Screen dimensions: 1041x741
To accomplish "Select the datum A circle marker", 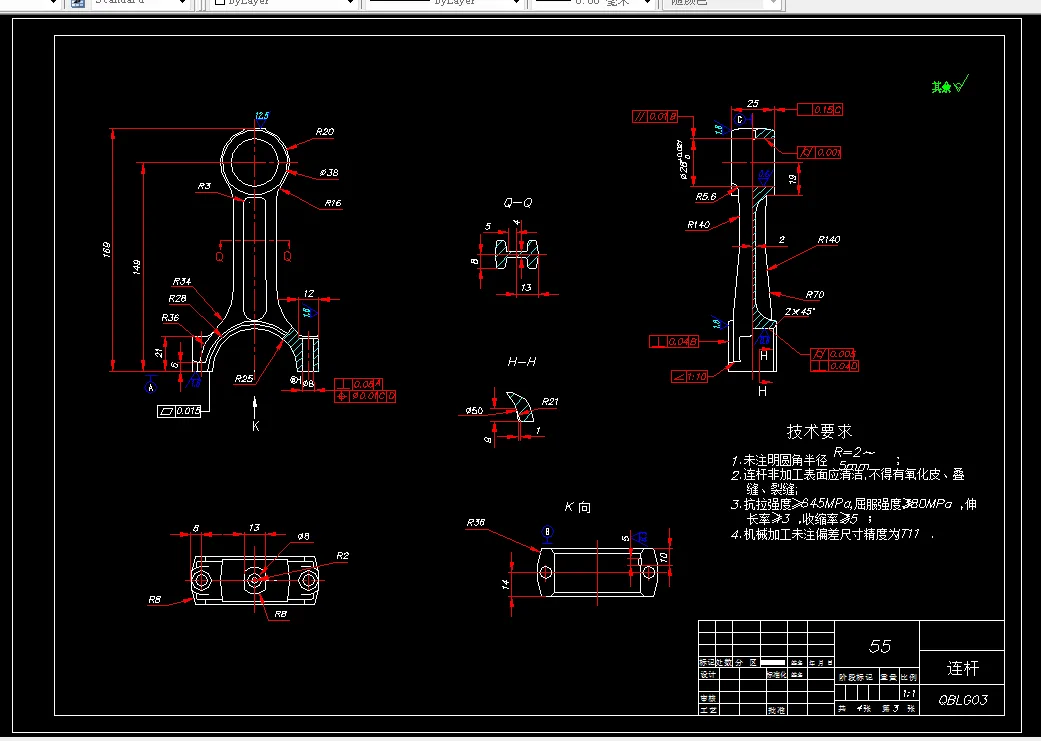I will 152,386.
